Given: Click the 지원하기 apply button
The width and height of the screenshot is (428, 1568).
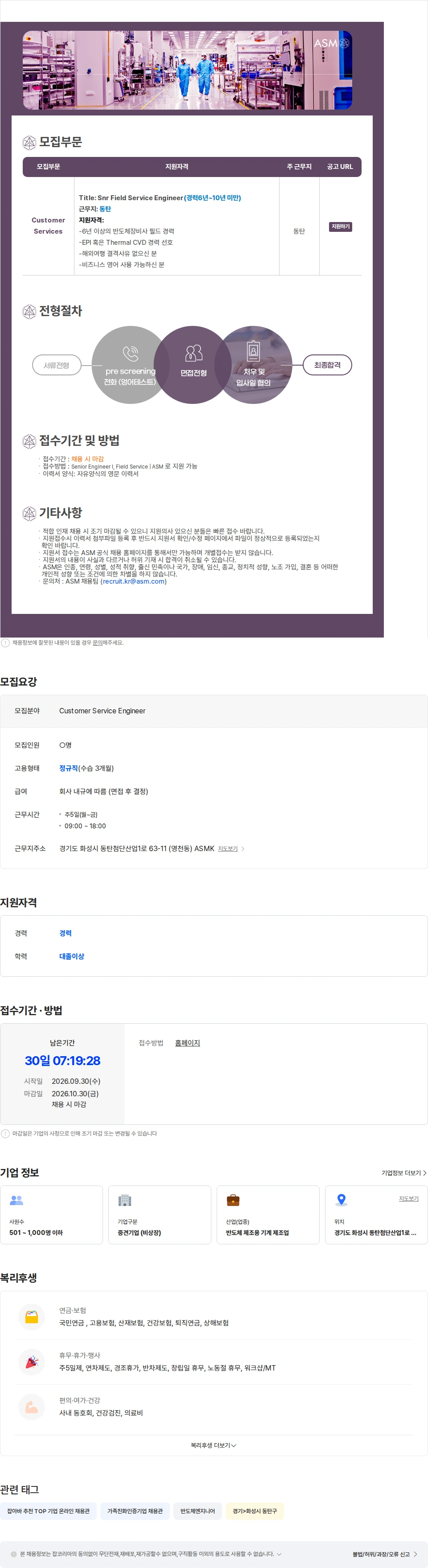Looking at the screenshot, I should (340, 226).
